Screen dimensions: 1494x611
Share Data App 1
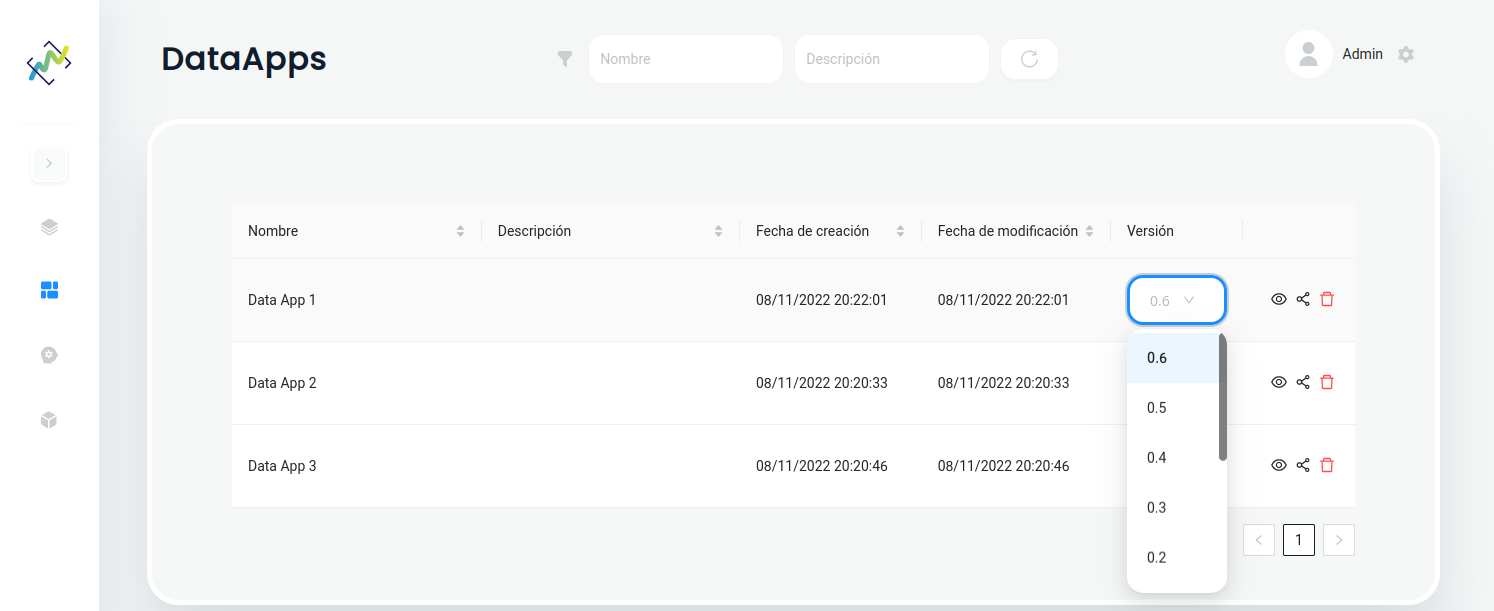[x=1303, y=299]
